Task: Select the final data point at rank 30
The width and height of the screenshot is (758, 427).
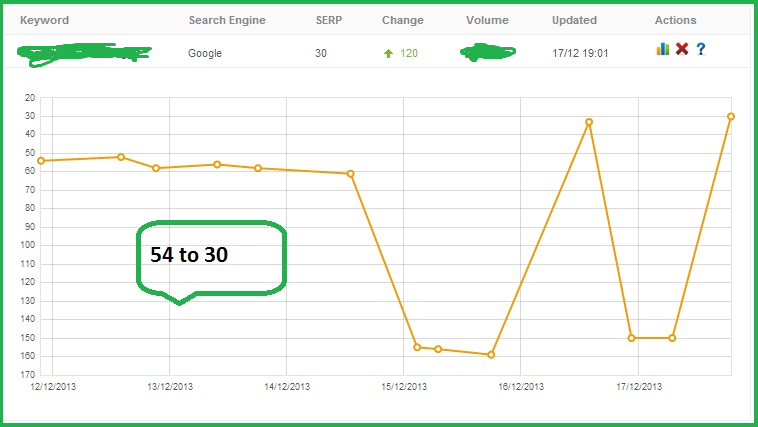Action: [731, 117]
